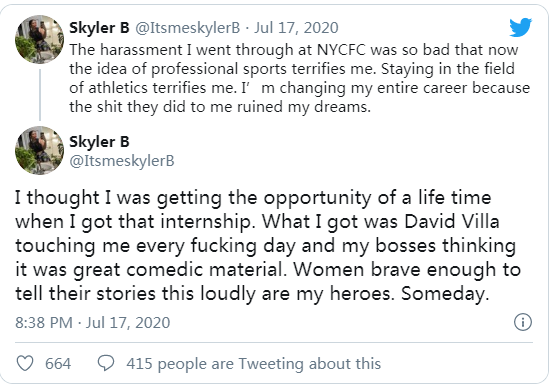The height and width of the screenshot is (390, 560).
Task: Click the bold Skyler B name in main tweet
Action: click(99, 142)
